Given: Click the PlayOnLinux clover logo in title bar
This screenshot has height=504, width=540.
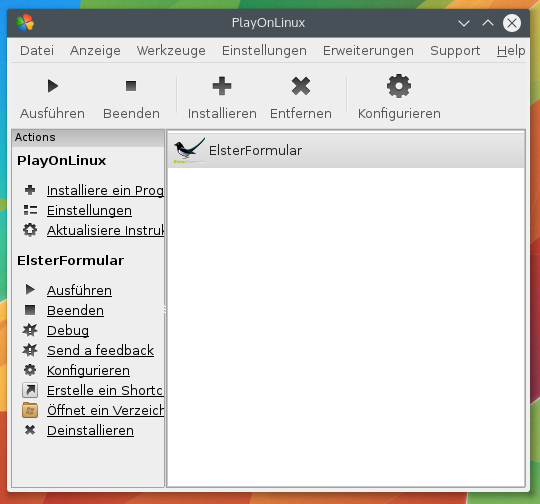Looking at the screenshot, I should pos(25,23).
